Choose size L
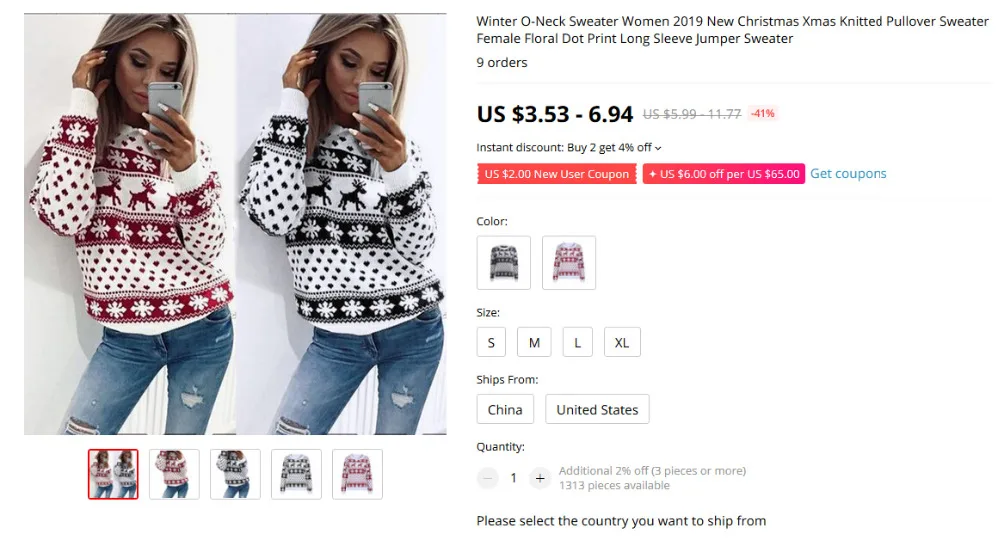The width and height of the screenshot is (1000, 540). click(x=578, y=342)
